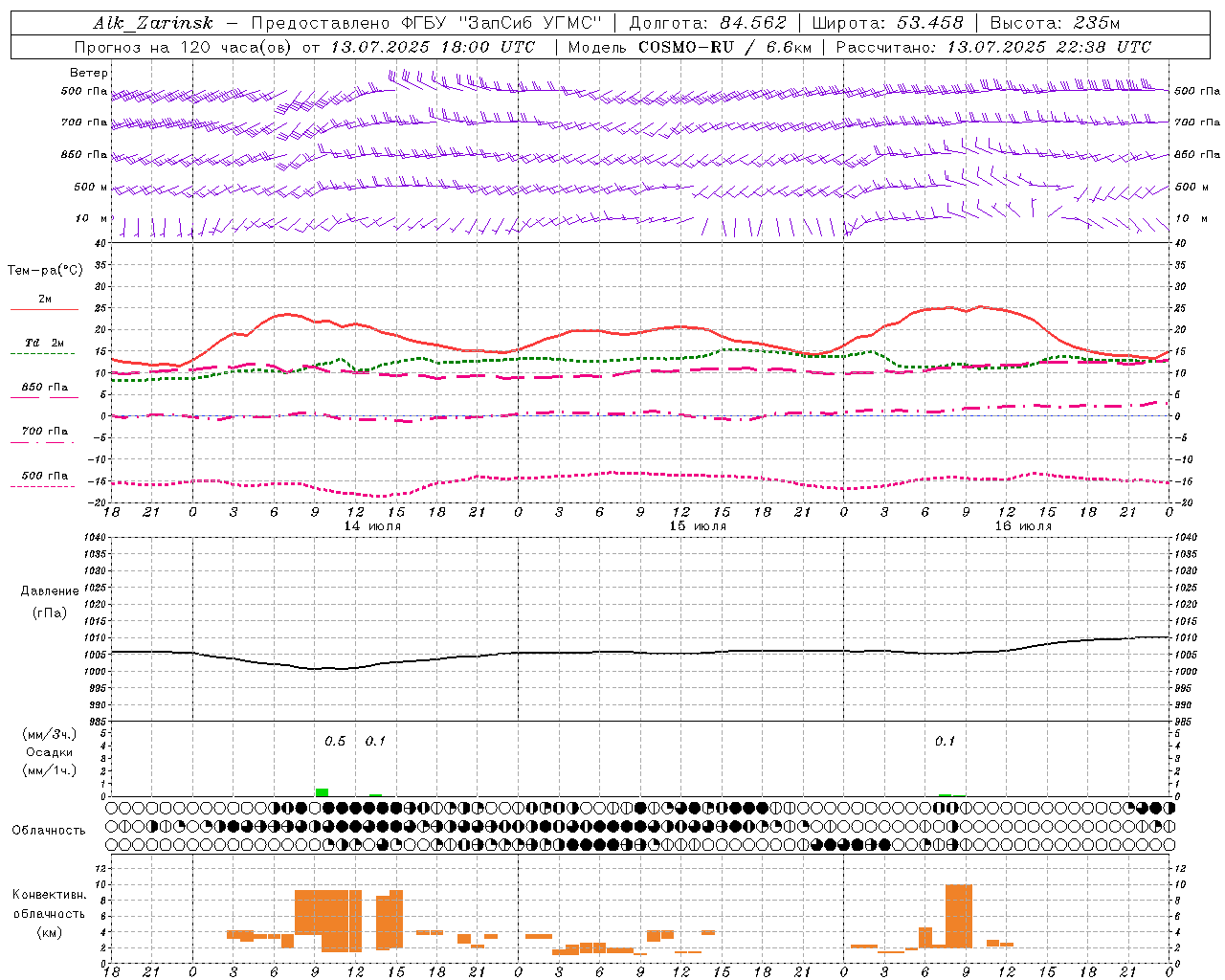1225x980 pixels.
Task: Click the tallest orange convective bar on 16 июля
Action: (958, 917)
